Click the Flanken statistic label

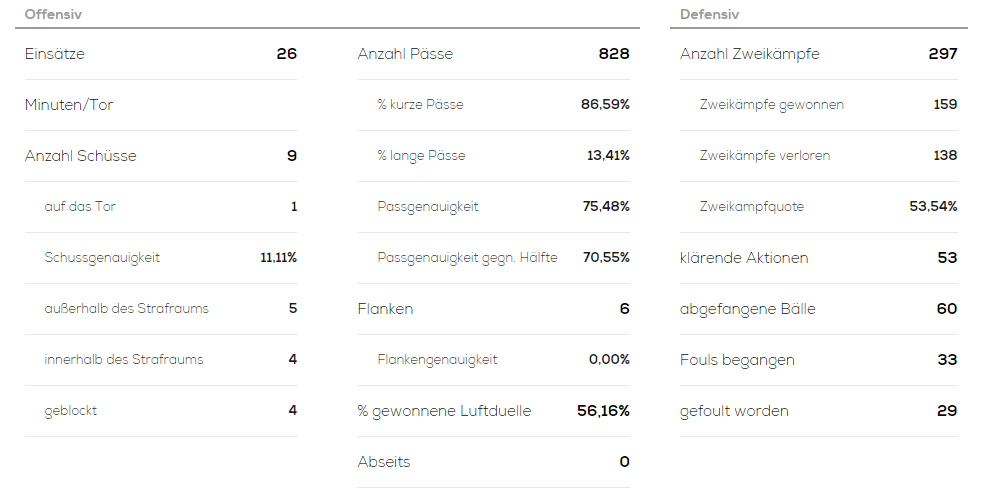pyautogui.click(x=385, y=309)
